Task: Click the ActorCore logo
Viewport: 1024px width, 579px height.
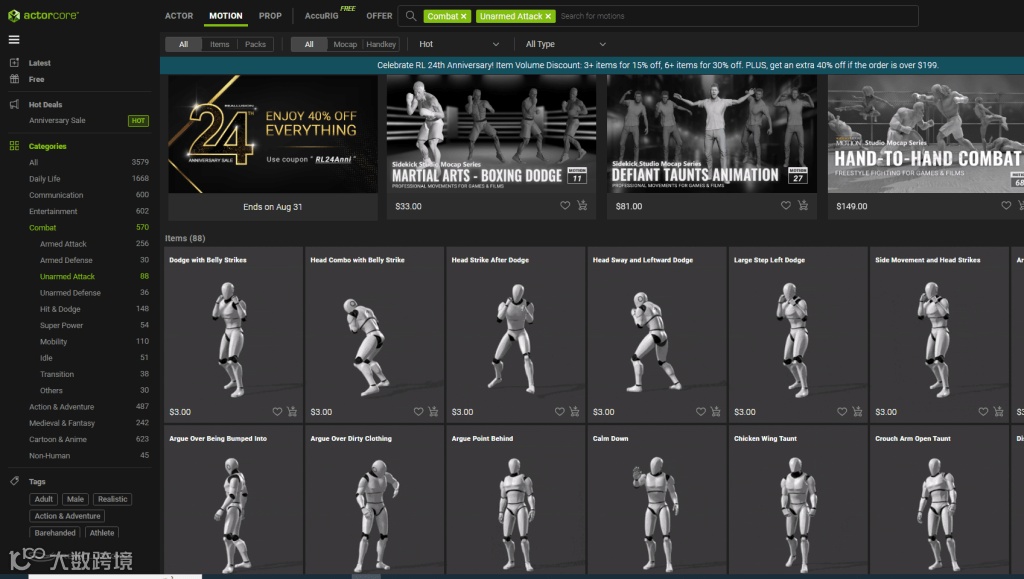Action: [x=43, y=15]
